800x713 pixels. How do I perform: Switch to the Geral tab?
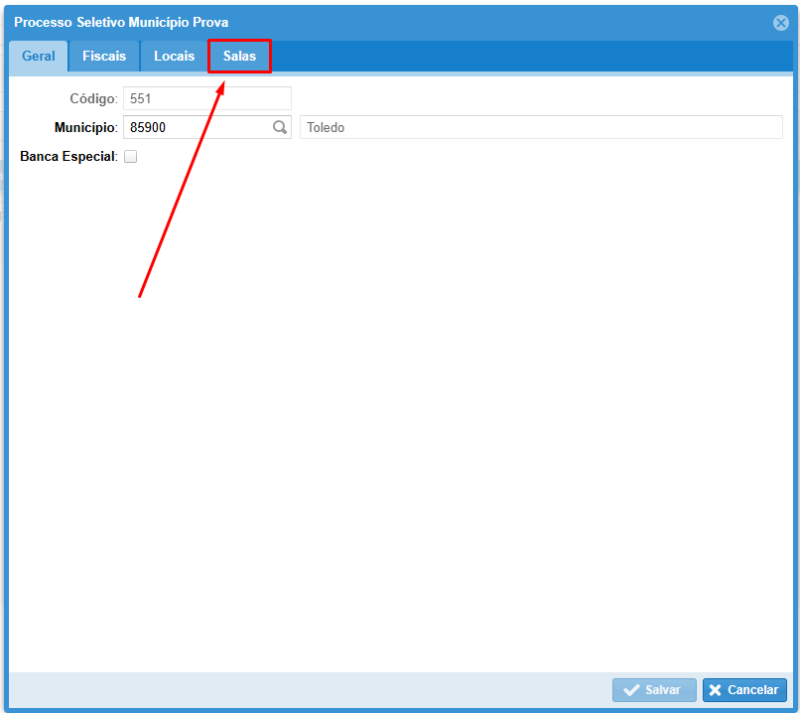[x=38, y=57]
